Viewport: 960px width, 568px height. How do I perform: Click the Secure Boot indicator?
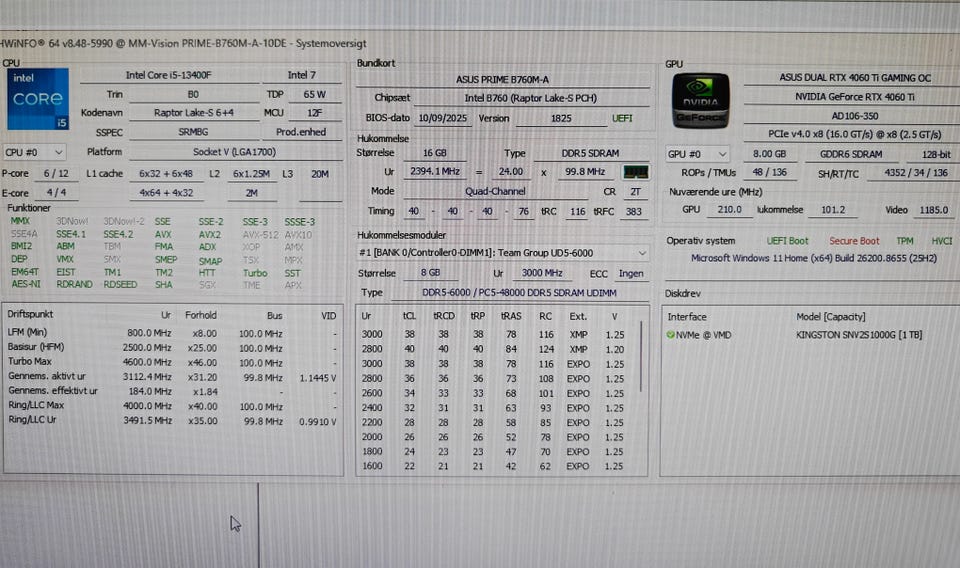(854, 241)
